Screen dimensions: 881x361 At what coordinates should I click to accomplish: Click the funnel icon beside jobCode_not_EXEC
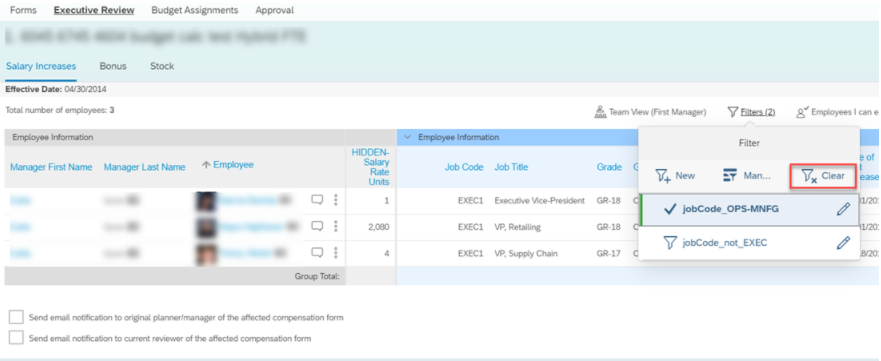pos(669,243)
